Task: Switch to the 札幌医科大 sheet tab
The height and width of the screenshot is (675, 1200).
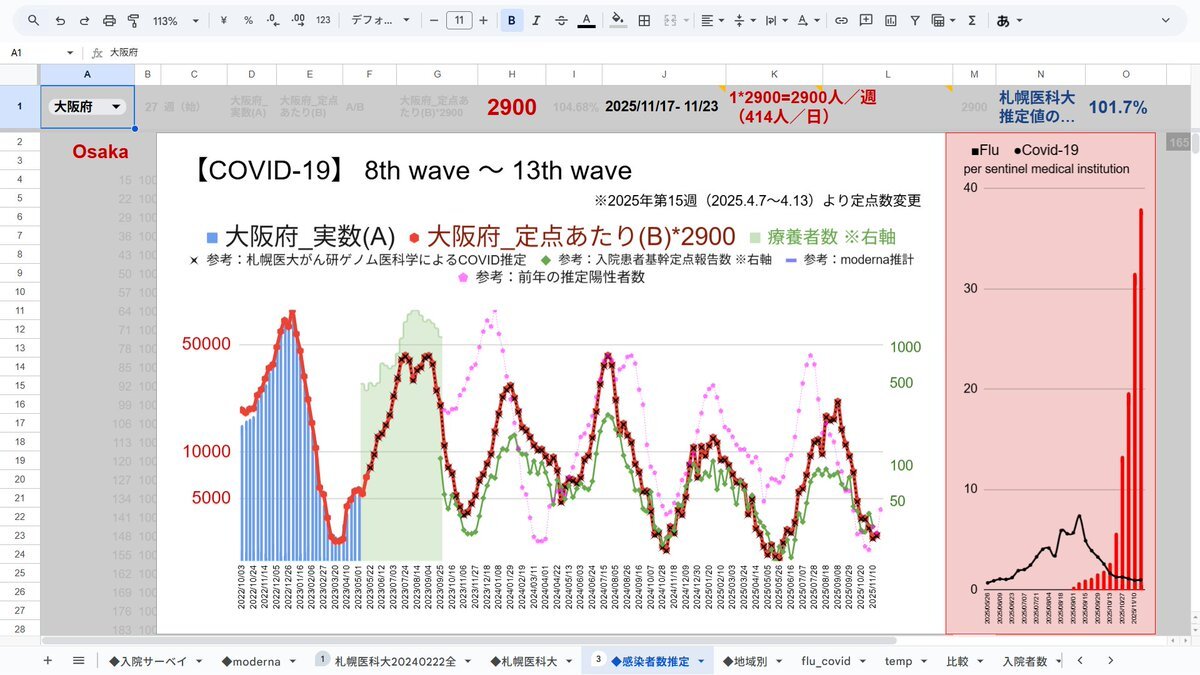Action: pos(530,661)
